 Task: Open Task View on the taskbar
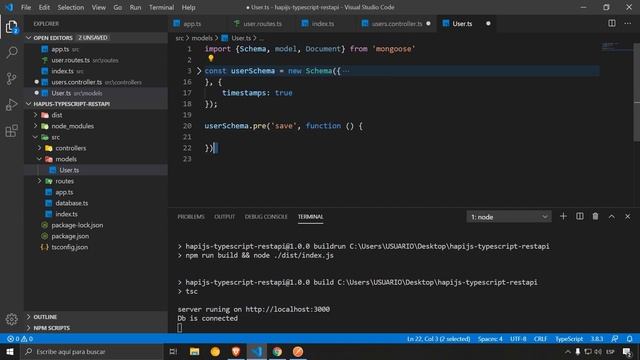coord(173,351)
